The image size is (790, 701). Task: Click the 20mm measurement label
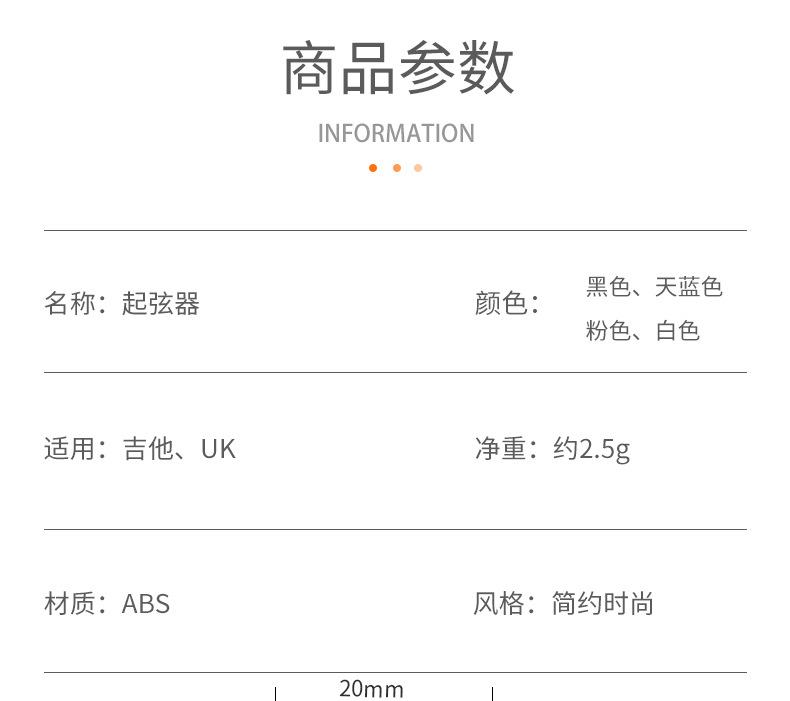point(371,689)
